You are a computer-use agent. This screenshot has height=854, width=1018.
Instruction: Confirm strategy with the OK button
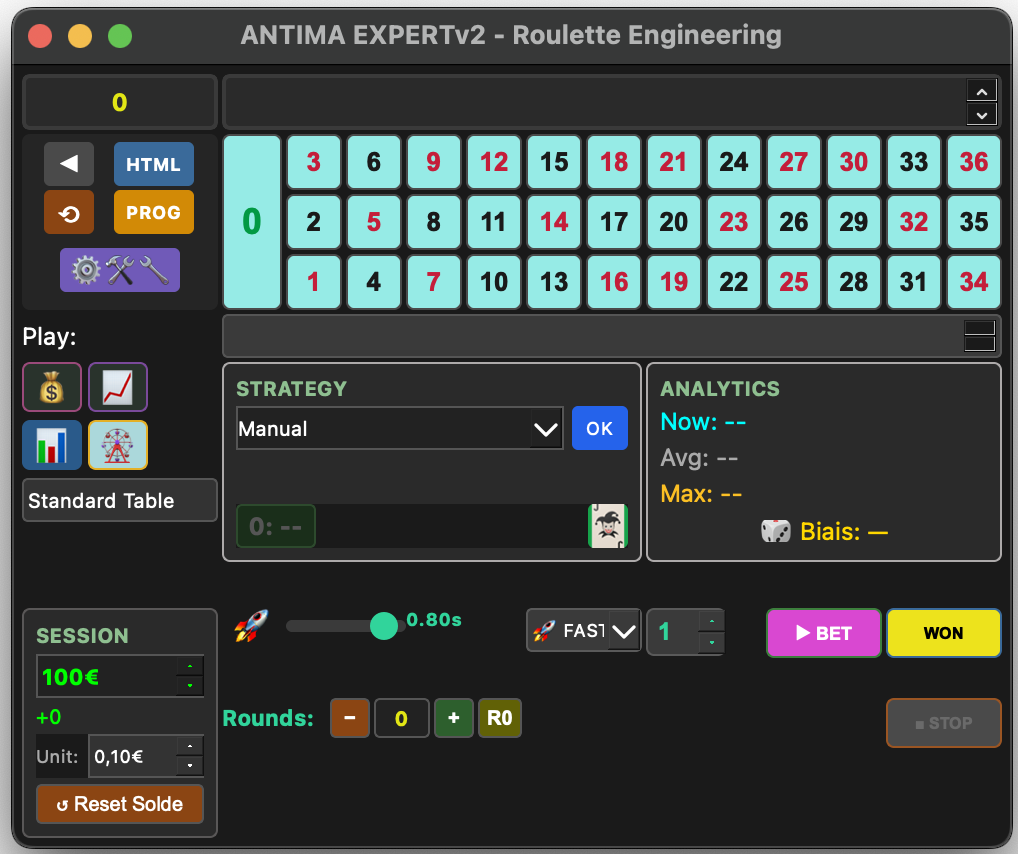[599, 428]
